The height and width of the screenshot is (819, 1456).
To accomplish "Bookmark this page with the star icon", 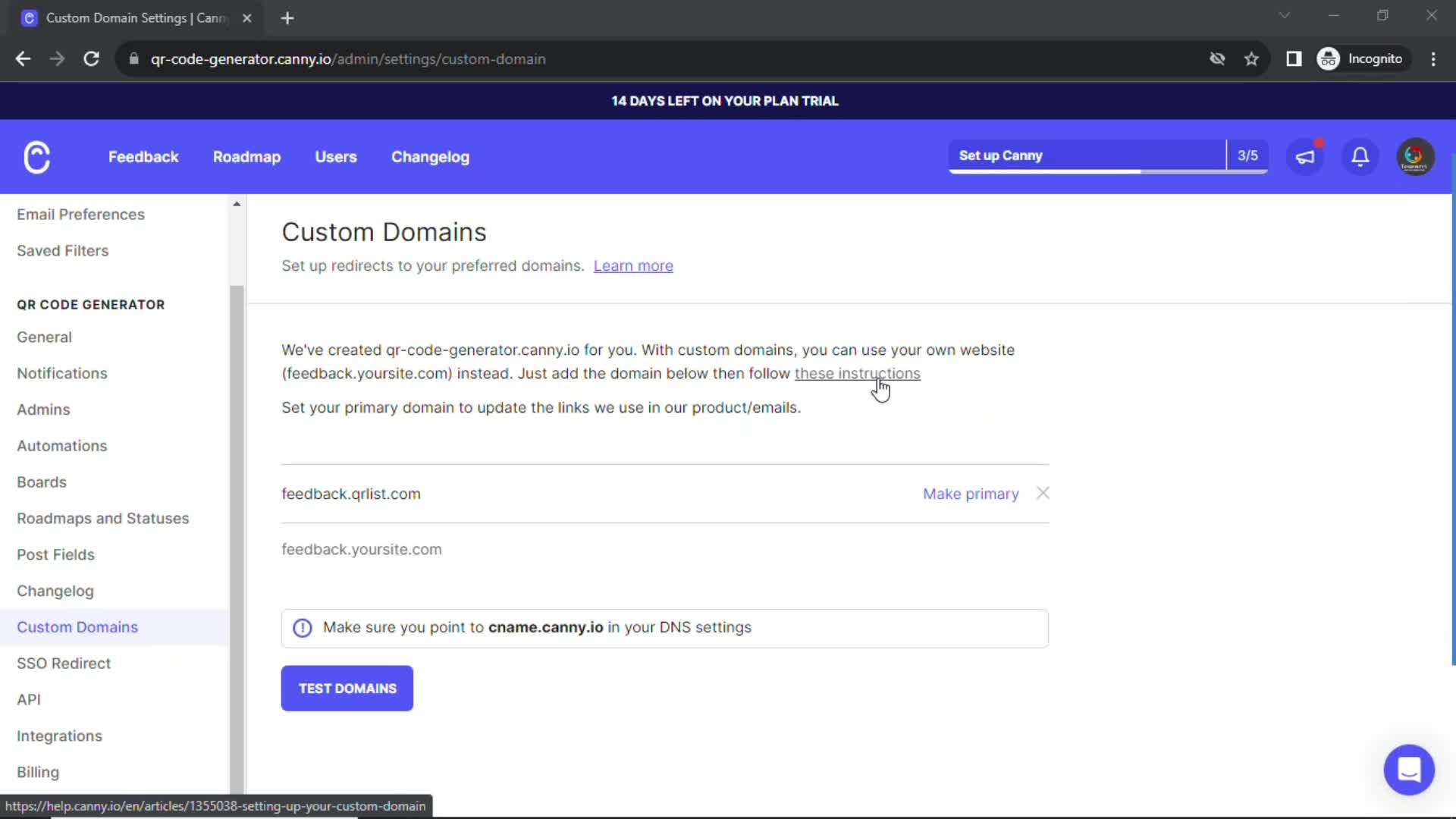I will coord(1251,58).
